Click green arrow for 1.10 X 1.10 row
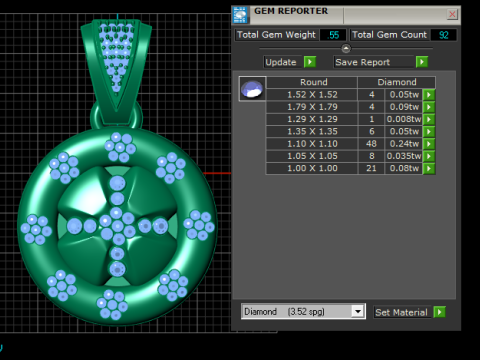The height and width of the screenshot is (360, 480). coord(429,144)
